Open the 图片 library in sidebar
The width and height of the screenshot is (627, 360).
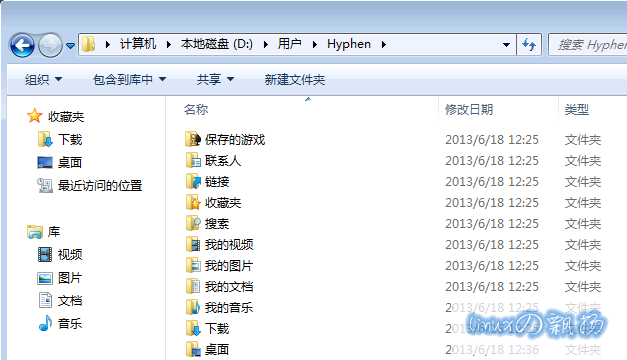pos(70,278)
